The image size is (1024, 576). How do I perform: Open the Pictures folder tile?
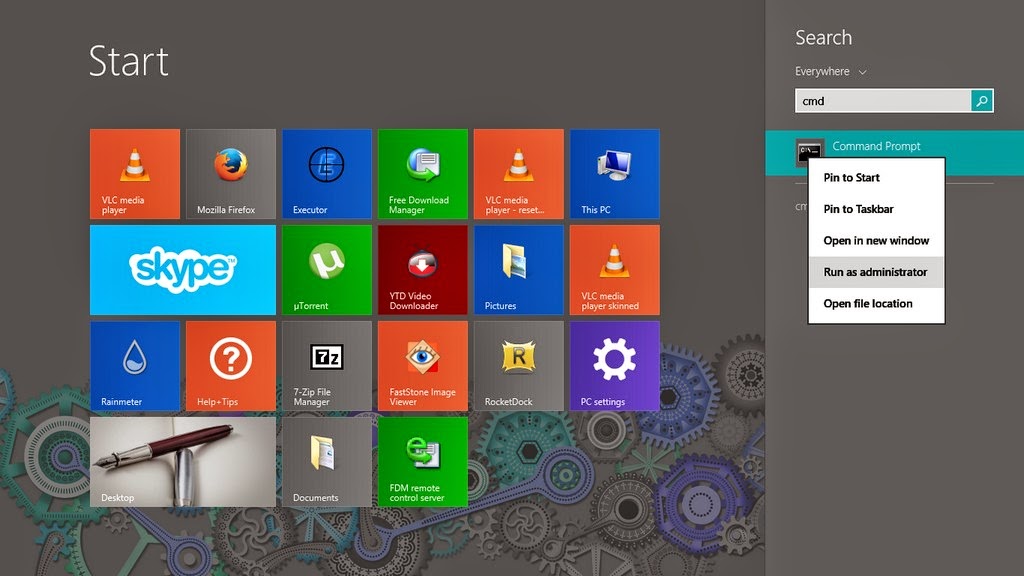pyautogui.click(x=519, y=270)
